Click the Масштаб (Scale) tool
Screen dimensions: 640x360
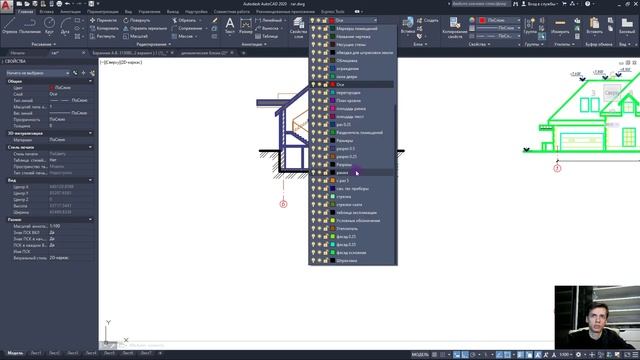point(136,36)
